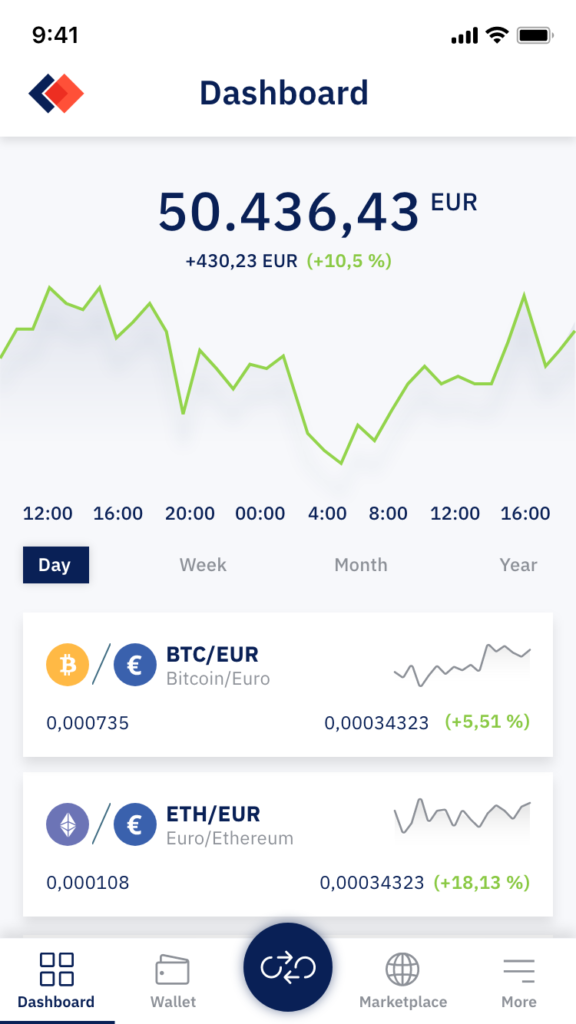
Task: Tap the Ethereum coin icon
Action: pyautogui.click(x=67, y=825)
